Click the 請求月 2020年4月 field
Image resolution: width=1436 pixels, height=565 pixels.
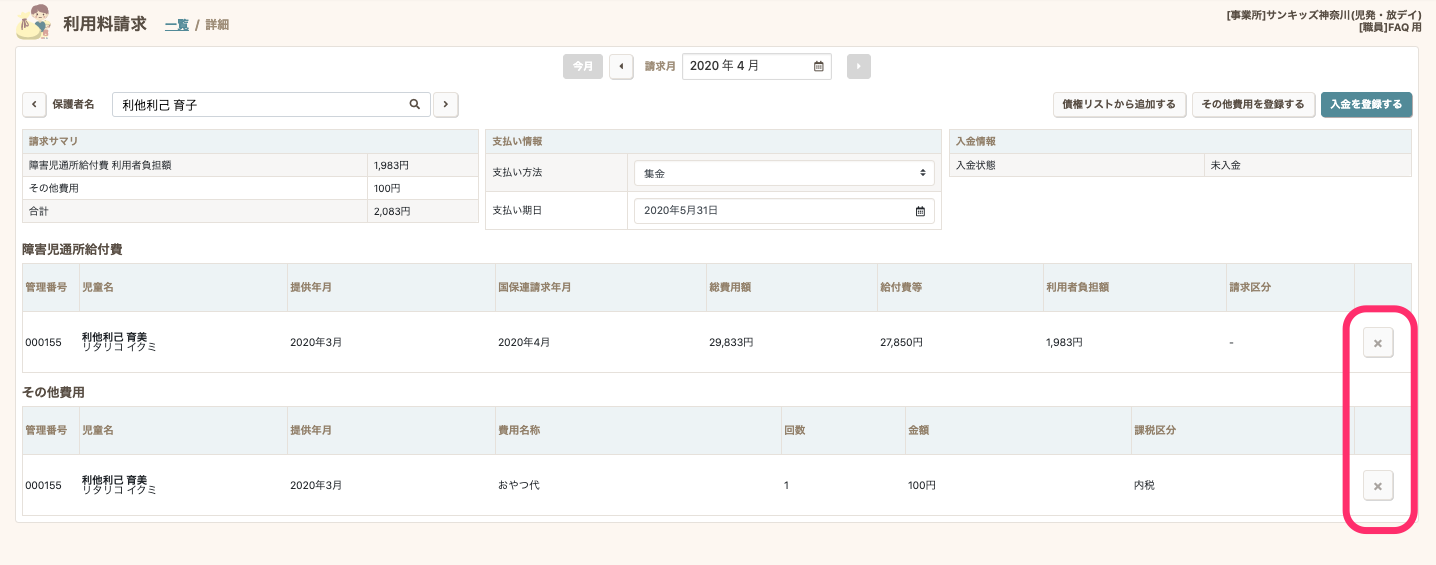[745, 66]
